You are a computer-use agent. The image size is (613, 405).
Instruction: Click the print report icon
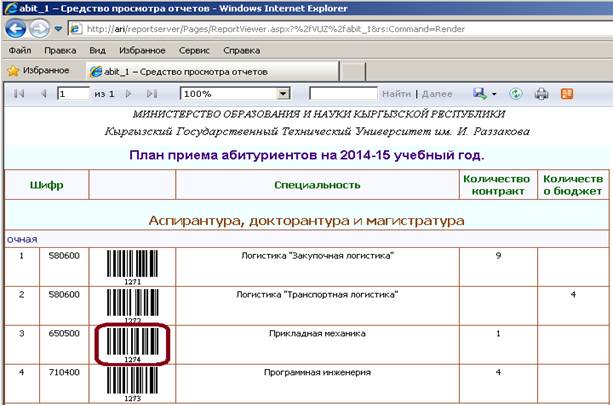[x=541, y=94]
